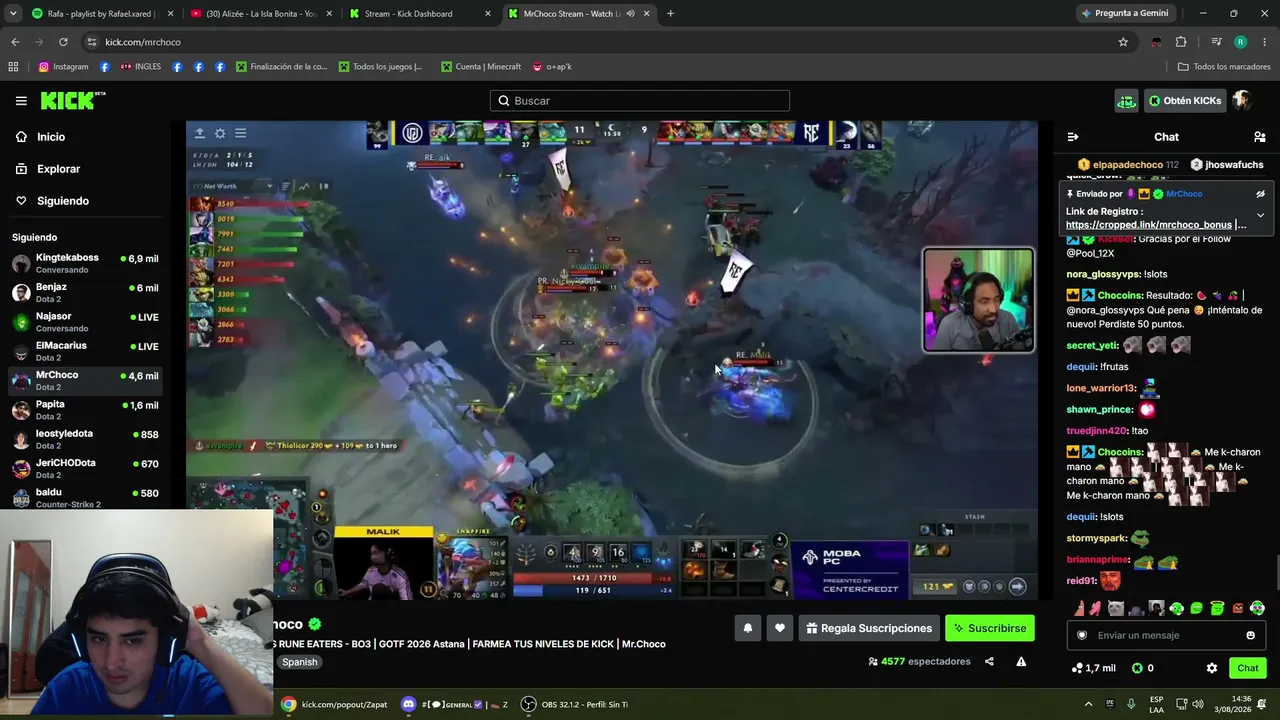Focus the Buscar search field
The image size is (1280, 720).
[640, 101]
